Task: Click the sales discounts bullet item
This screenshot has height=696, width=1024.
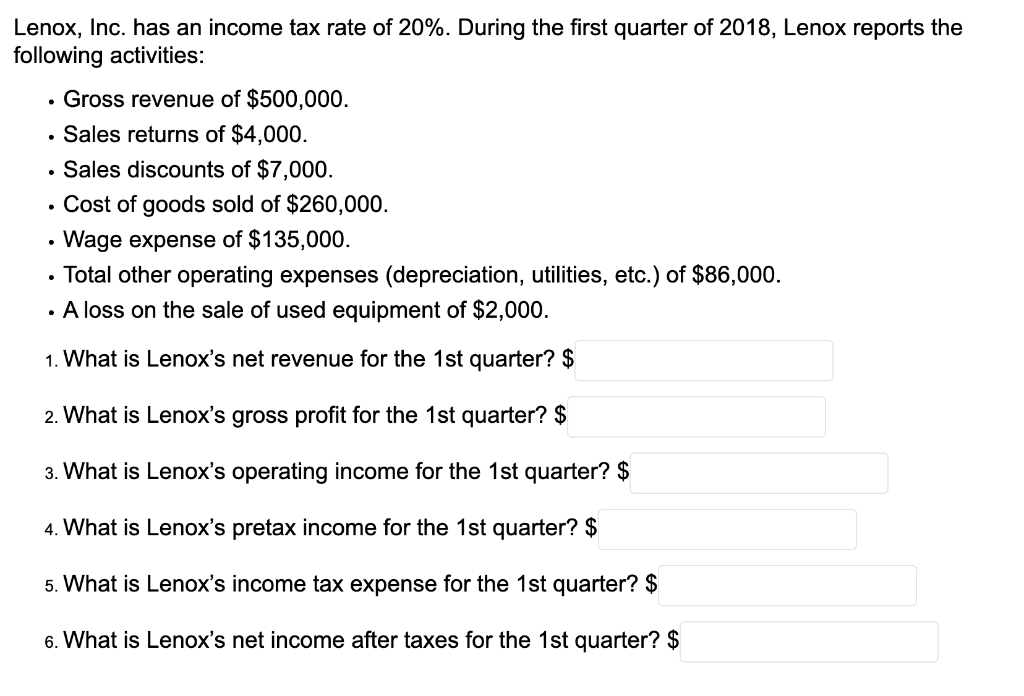Action: tap(196, 169)
